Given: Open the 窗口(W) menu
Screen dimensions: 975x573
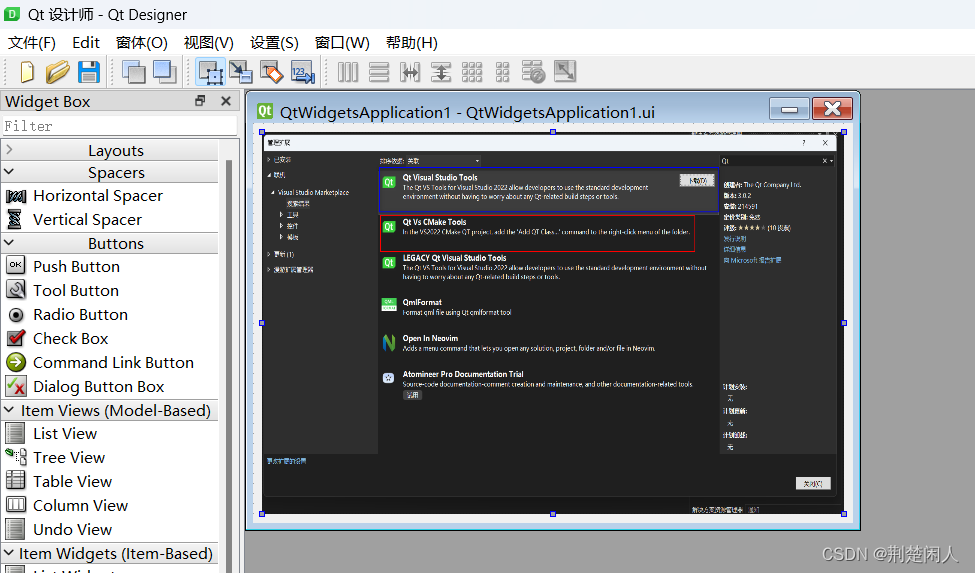Looking at the screenshot, I should tap(342, 43).
